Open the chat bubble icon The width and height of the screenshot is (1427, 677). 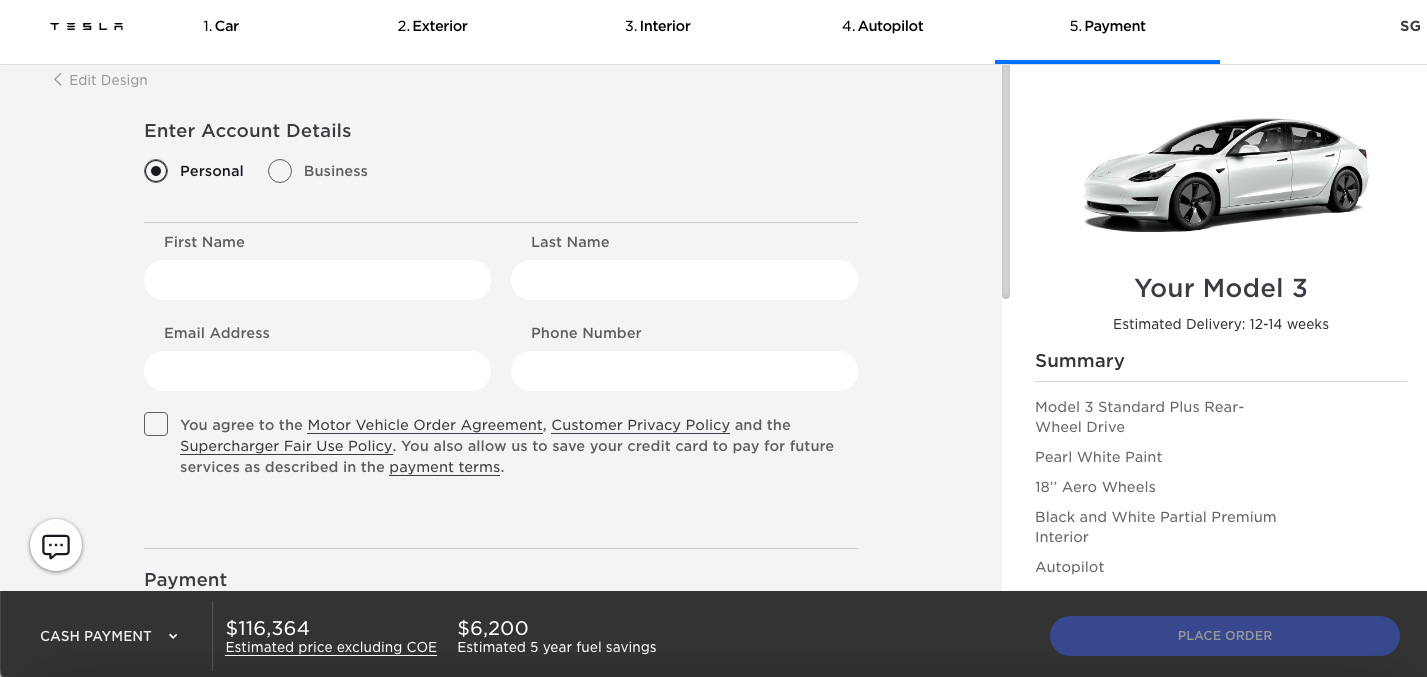(x=56, y=545)
